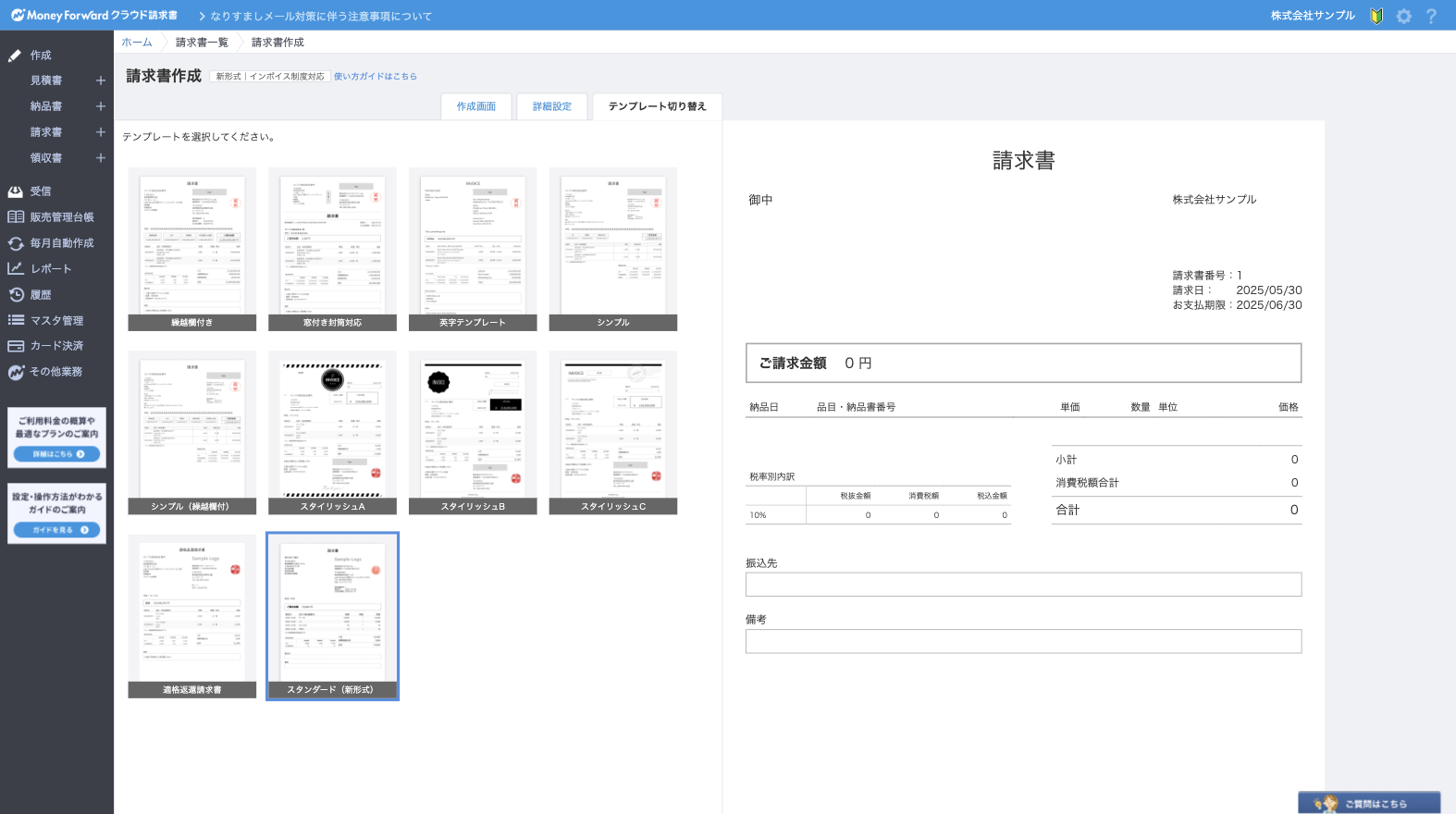Open 履歴 history in sidebar

pos(41,295)
